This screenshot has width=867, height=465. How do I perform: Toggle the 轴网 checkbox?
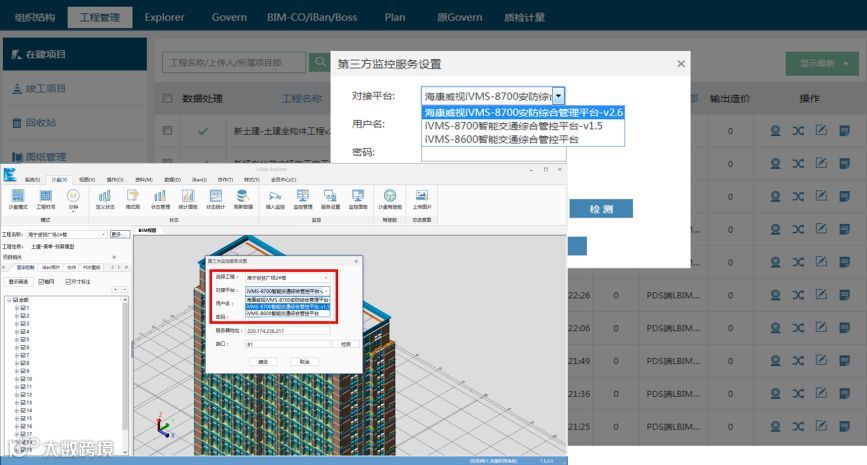(x=41, y=281)
